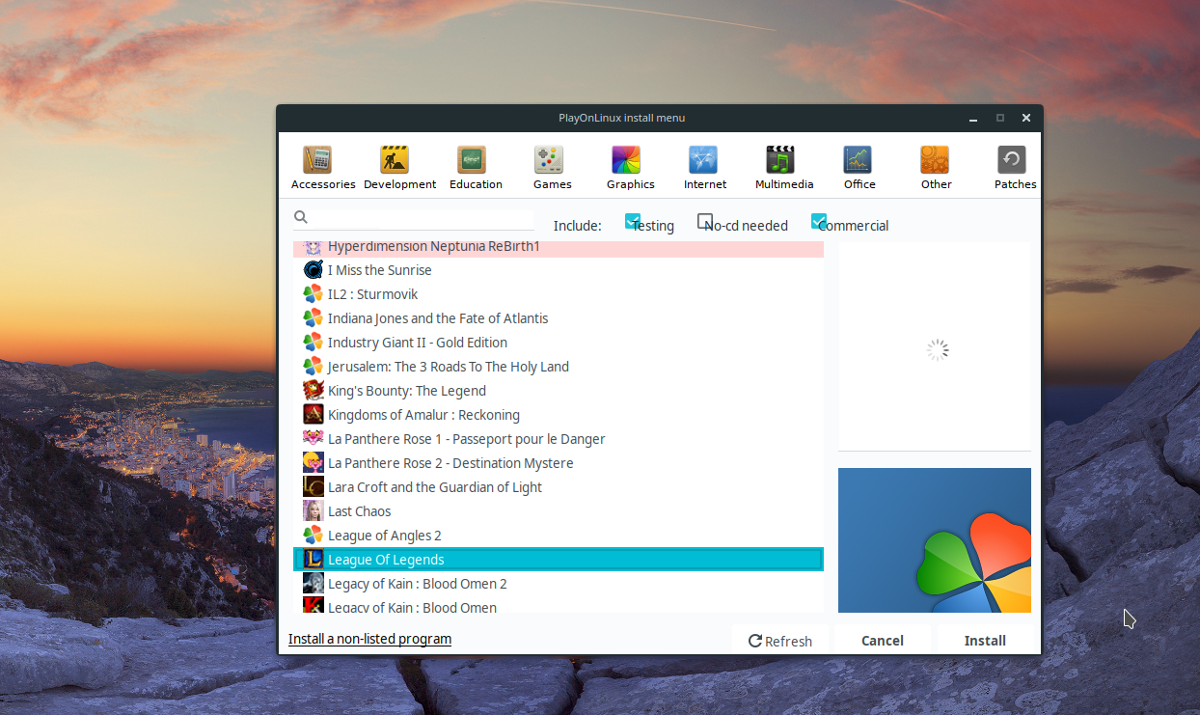The height and width of the screenshot is (715, 1200).
Task: Select Hyperdimension Neptunia ReBirth1
Action: pos(558,247)
